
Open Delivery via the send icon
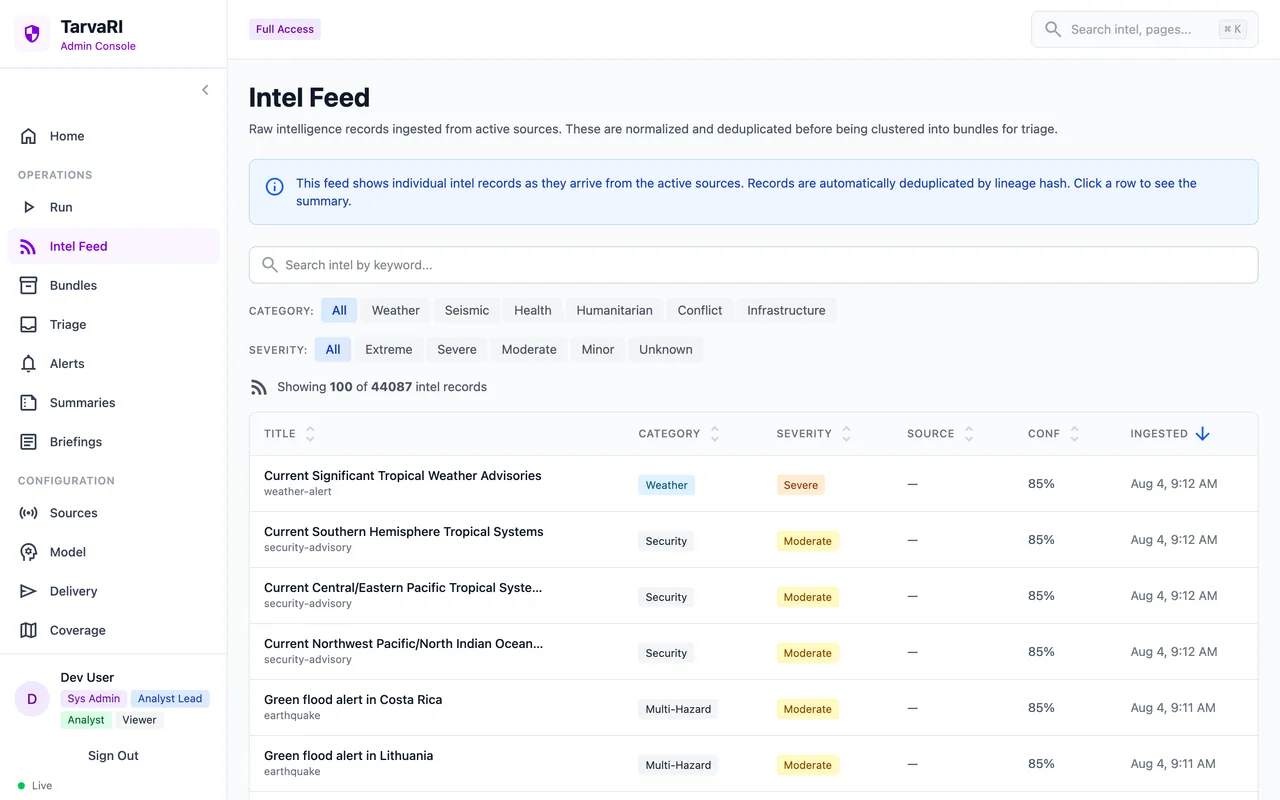coord(29,591)
